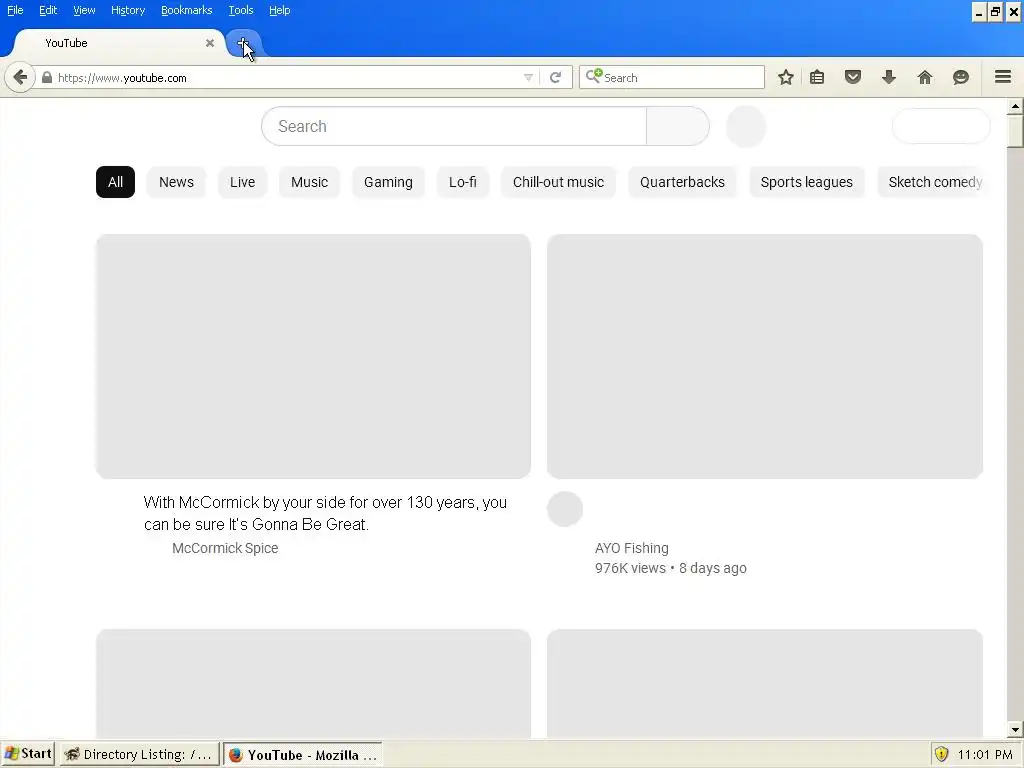Screen dimensions: 1024x768
Task: Open the URL history dropdown arrow
Action: point(528,78)
